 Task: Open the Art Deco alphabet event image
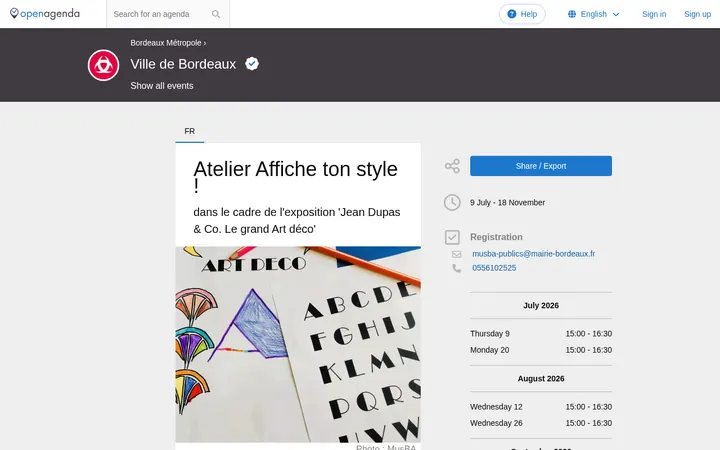point(298,344)
